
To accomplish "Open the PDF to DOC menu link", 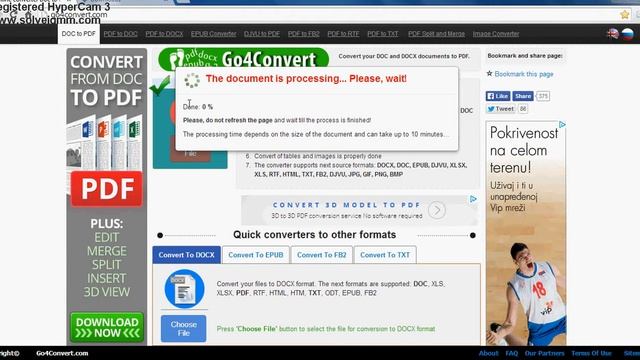I will [120, 34].
